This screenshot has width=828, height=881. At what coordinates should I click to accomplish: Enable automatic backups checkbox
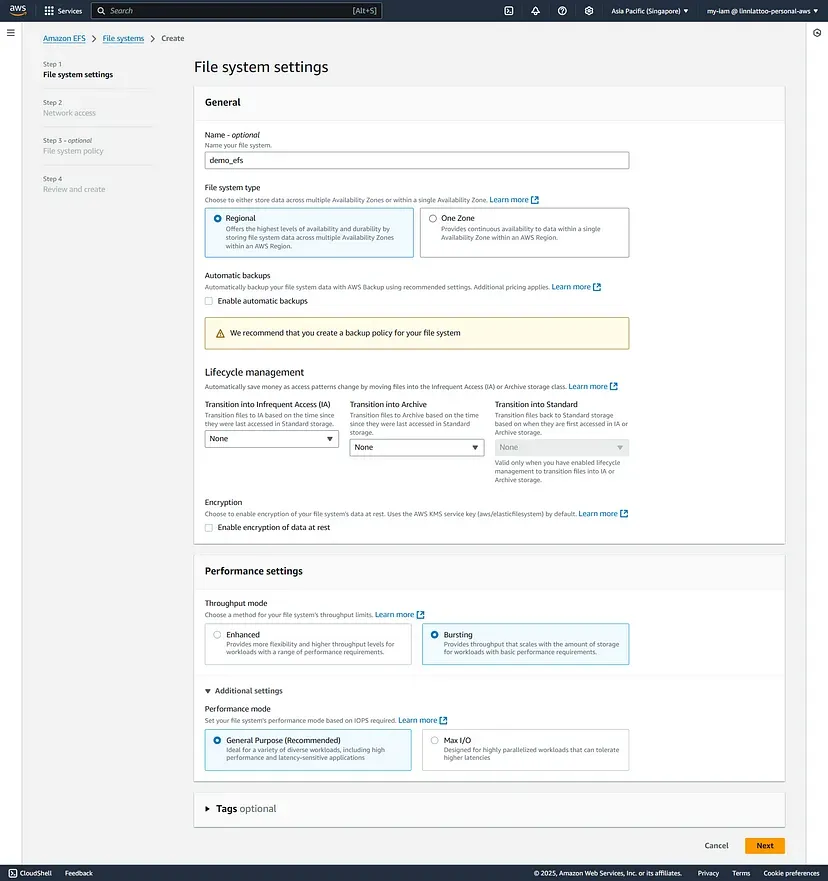209,301
